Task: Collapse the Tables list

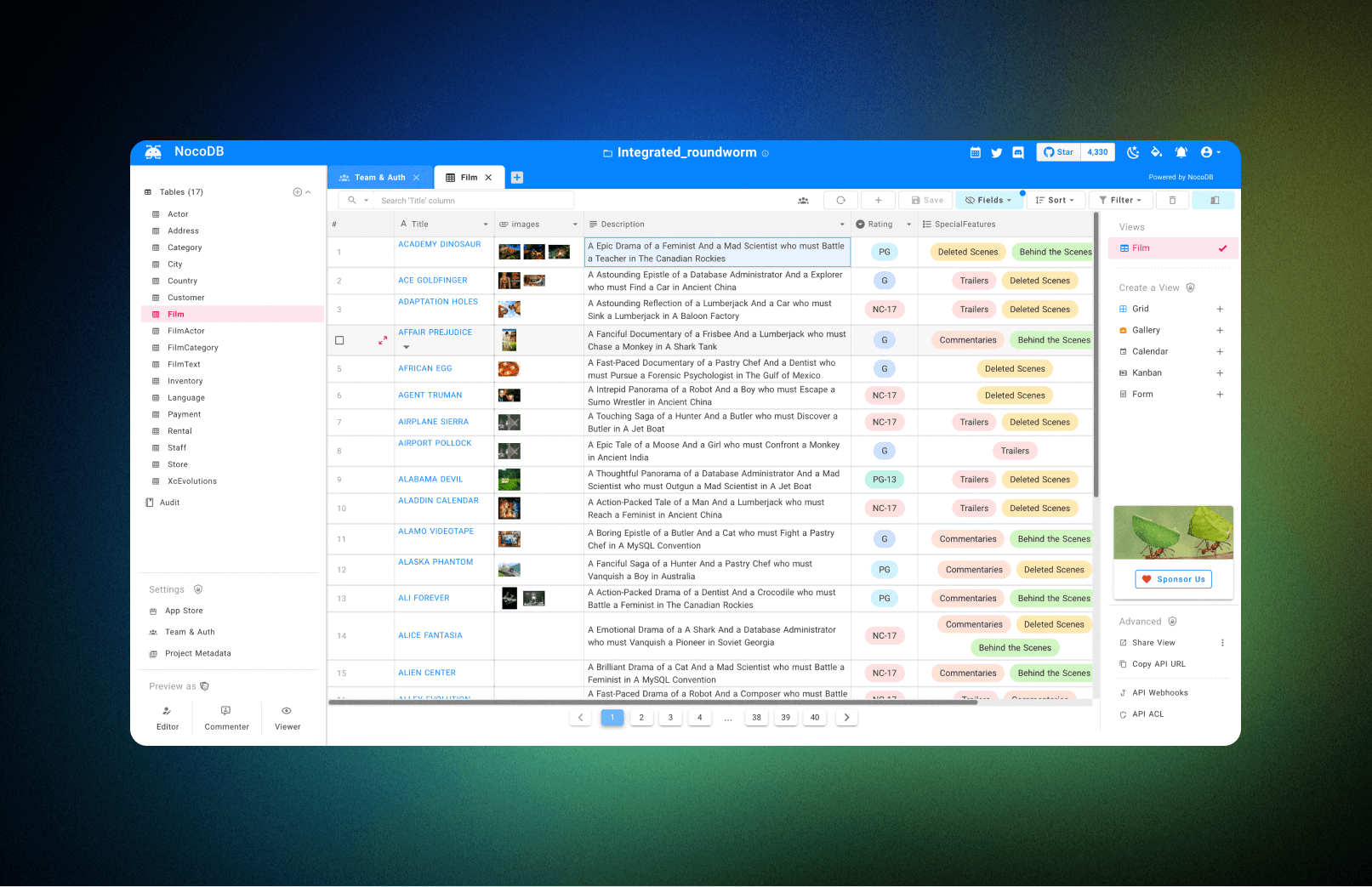Action: [x=308, y=192]
